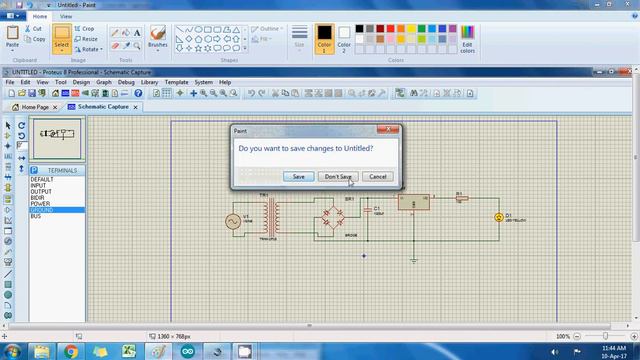640x360 pixels.
Task: Switch to Paint's View ribbon tab
Action: coord(66,16)
